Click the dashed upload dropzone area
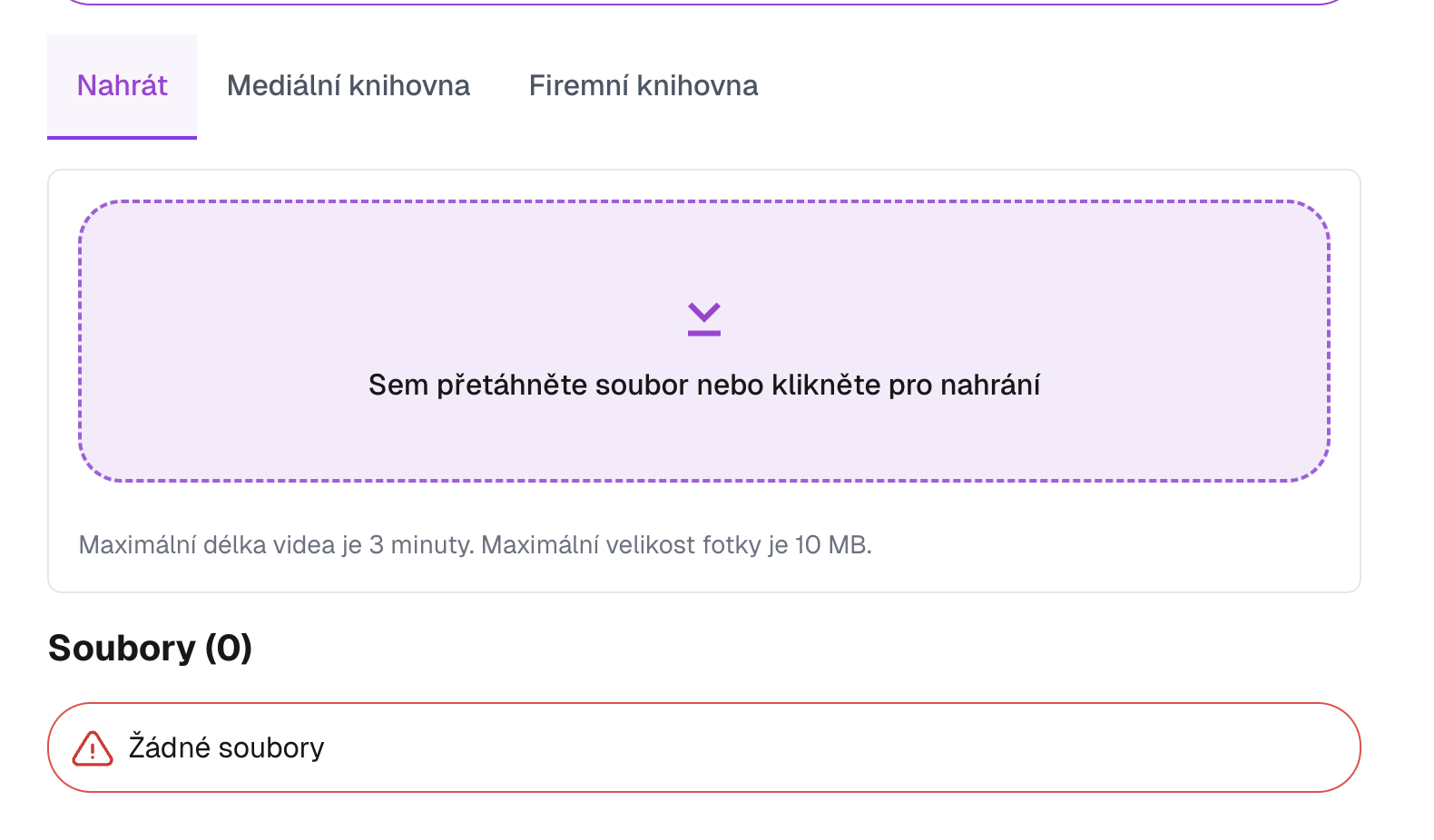The image size is (1434, 840). tap(702, 340)
